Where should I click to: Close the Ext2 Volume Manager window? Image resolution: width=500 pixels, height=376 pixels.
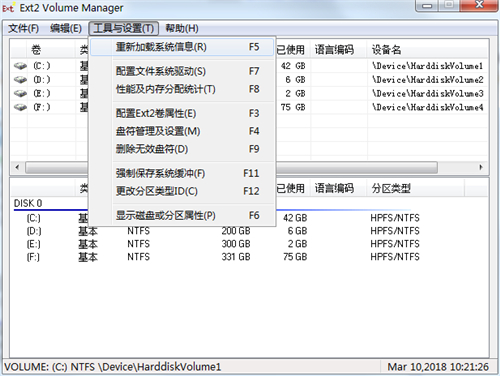point(479,5)
